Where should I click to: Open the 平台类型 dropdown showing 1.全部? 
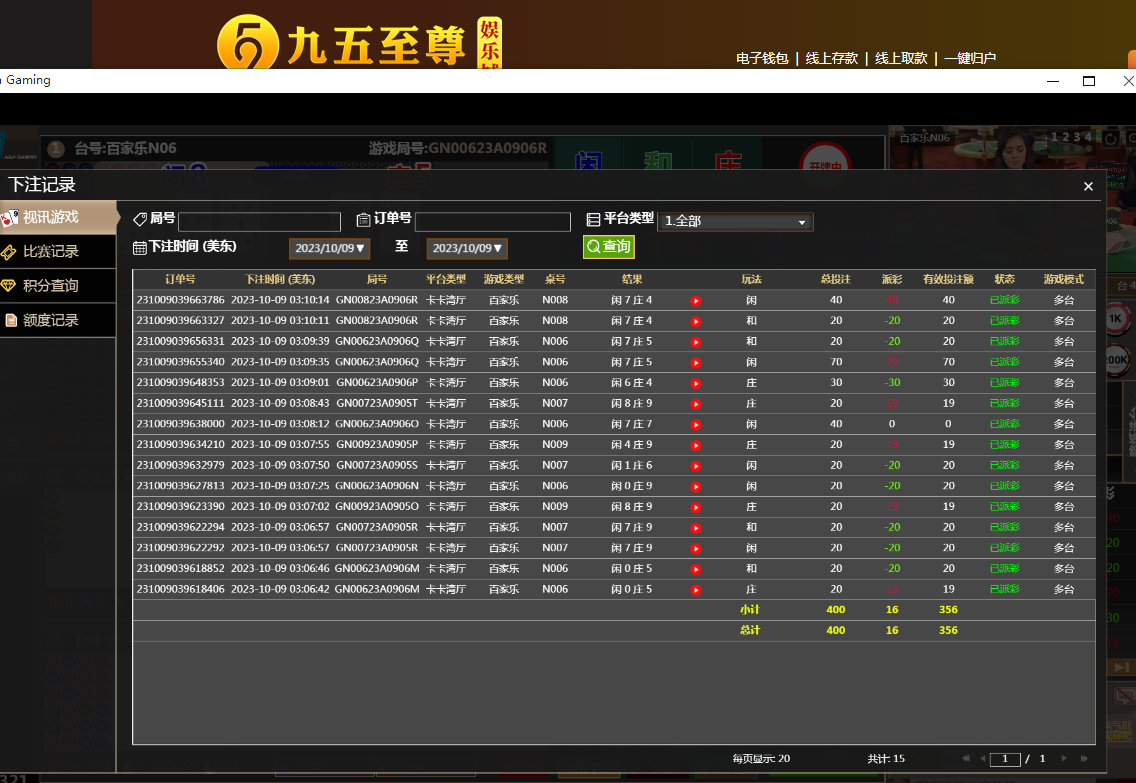735,222
